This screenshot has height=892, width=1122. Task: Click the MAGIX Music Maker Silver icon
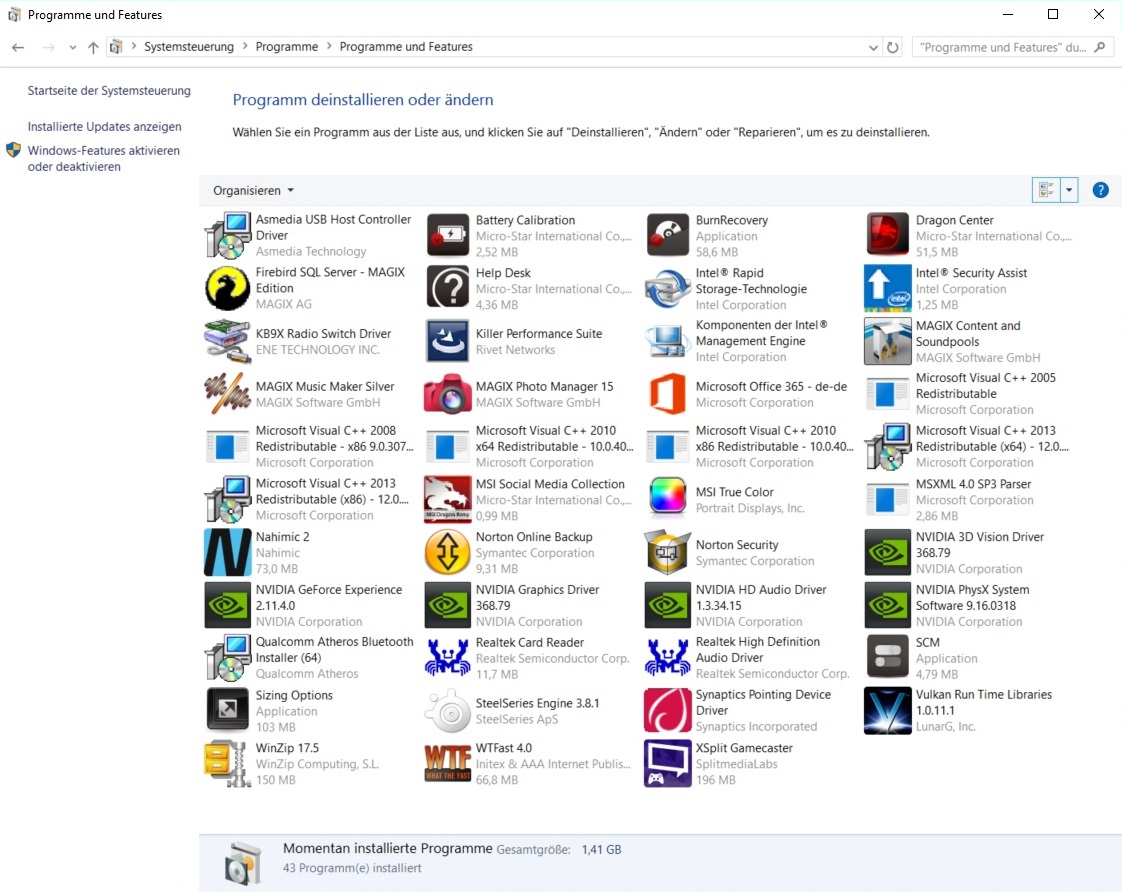(x=228, y=393)
